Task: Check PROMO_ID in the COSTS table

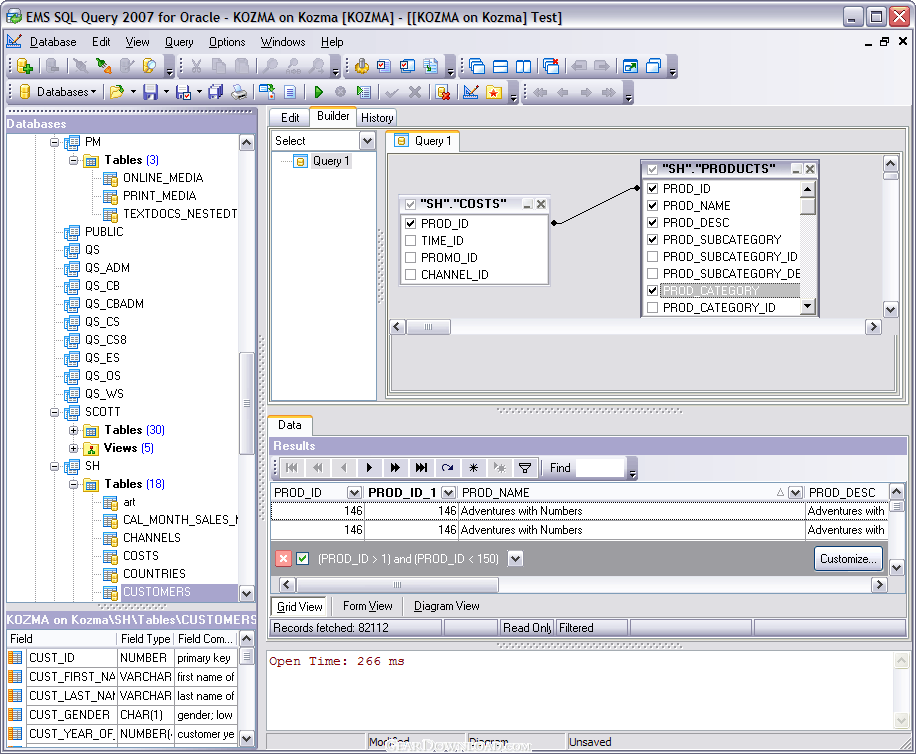Action: pos(411,258)
